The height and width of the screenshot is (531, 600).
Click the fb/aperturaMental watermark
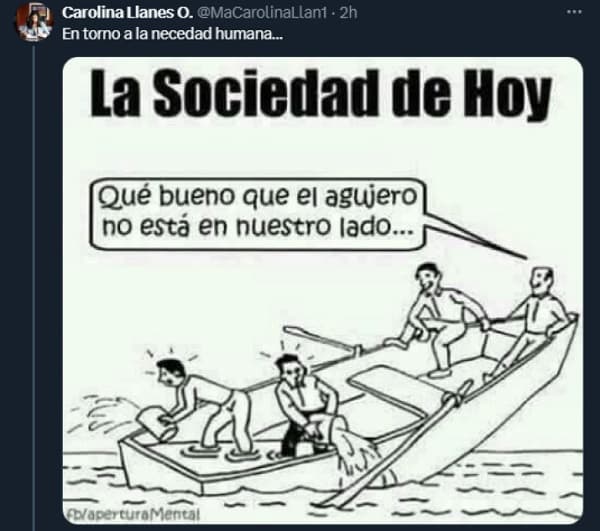pyautogui.click(x=132, y=515)
